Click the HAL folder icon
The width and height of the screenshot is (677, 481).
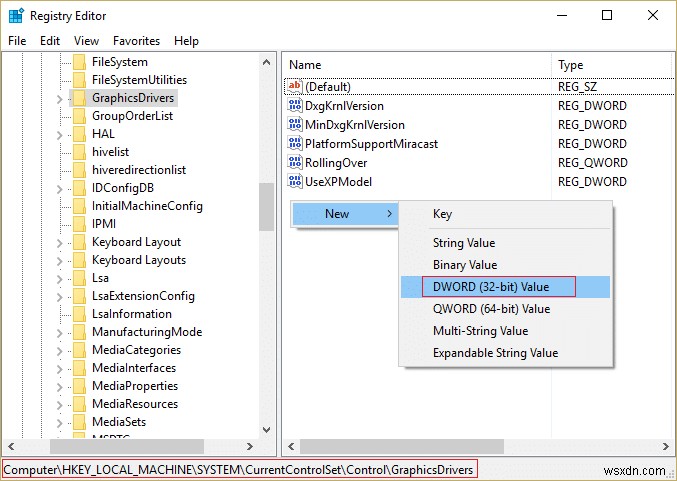[x=79, y=134]
